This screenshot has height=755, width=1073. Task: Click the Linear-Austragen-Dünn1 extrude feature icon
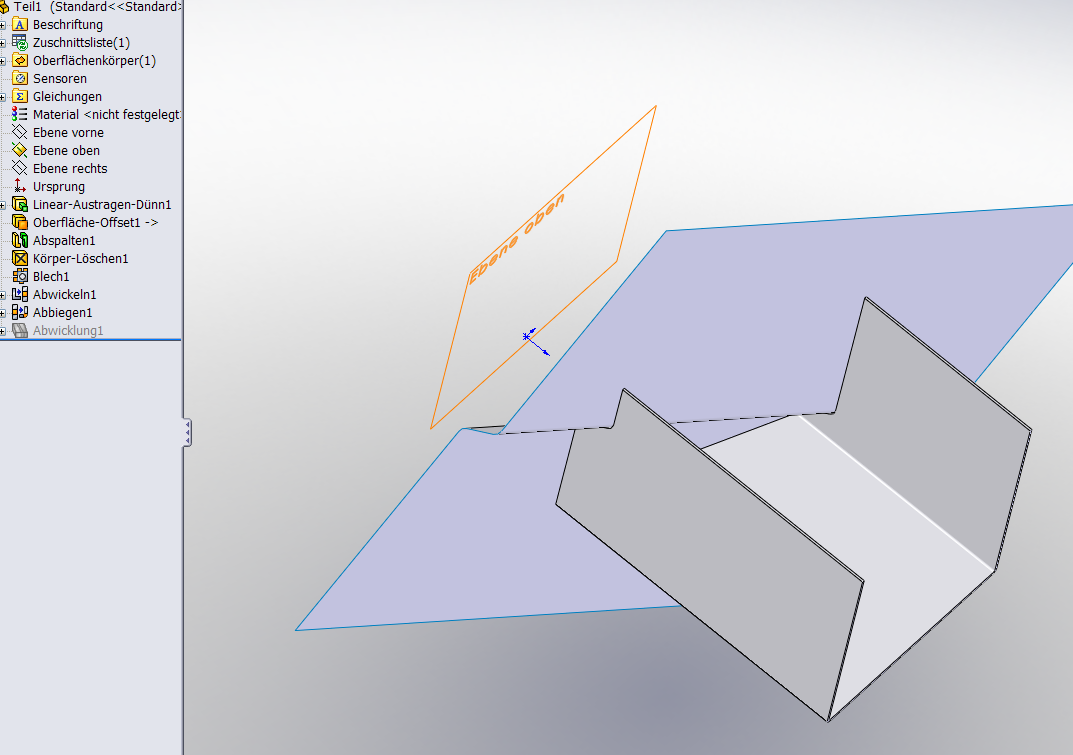pyautogui.click(x=20, y=205)
